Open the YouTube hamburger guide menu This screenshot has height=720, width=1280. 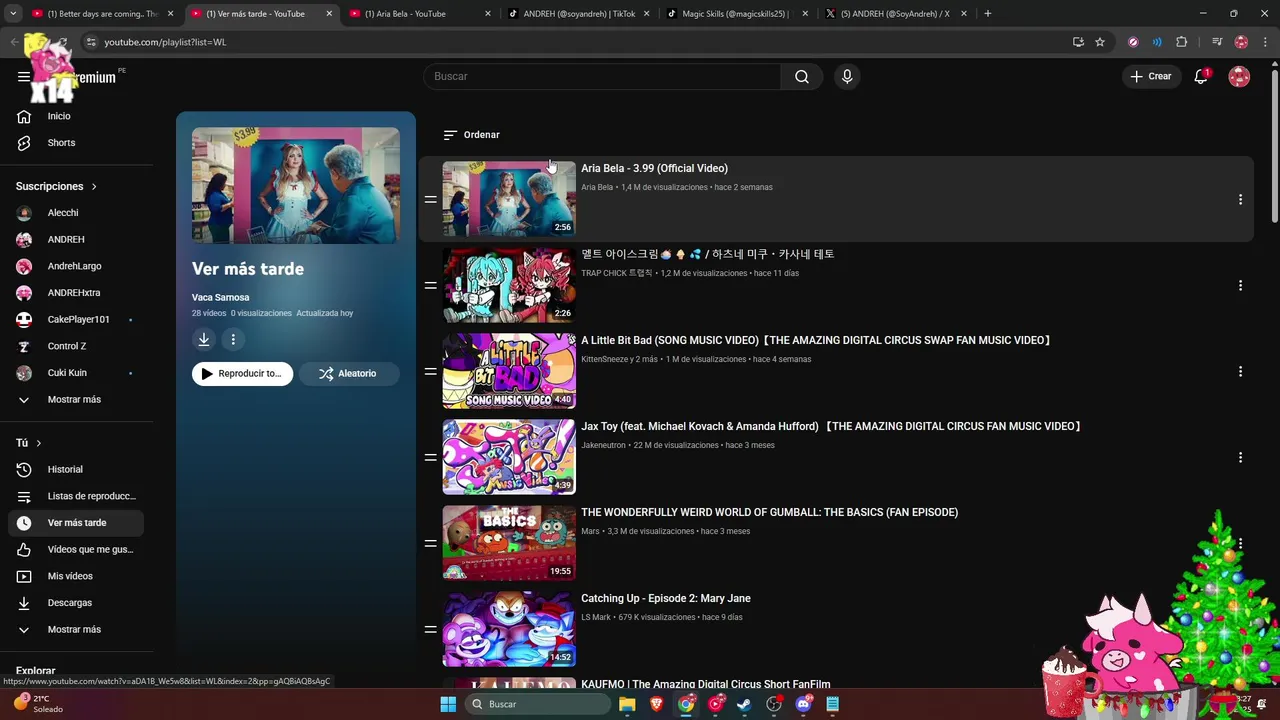[x=24, y=76]
